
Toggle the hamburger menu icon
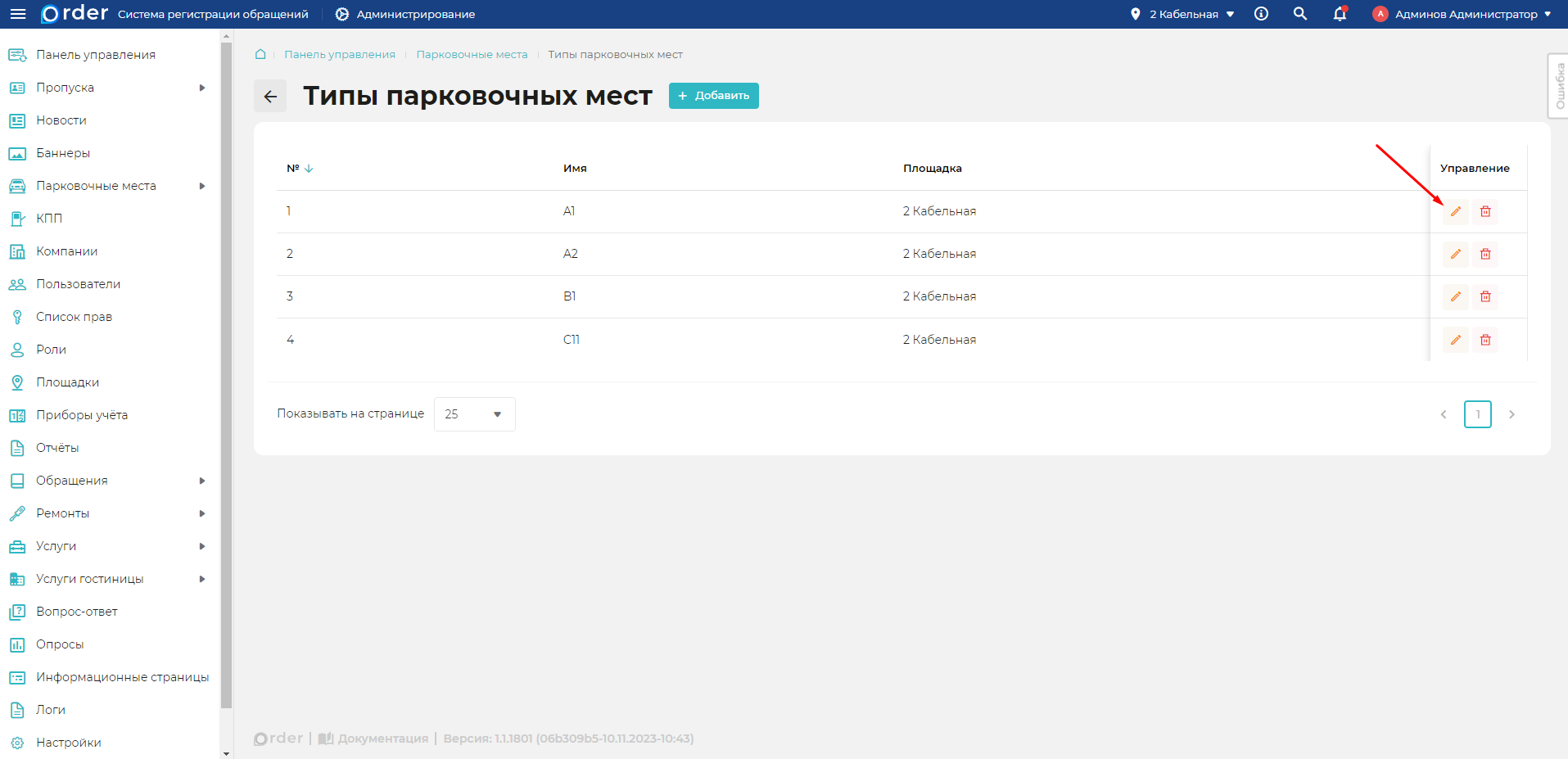point(18,14)
